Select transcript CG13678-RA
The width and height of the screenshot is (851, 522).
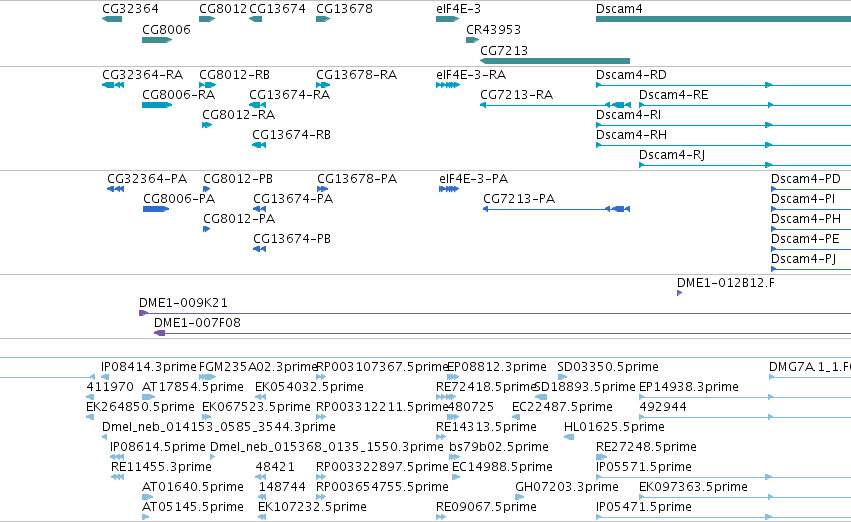(x=356, y=74)
